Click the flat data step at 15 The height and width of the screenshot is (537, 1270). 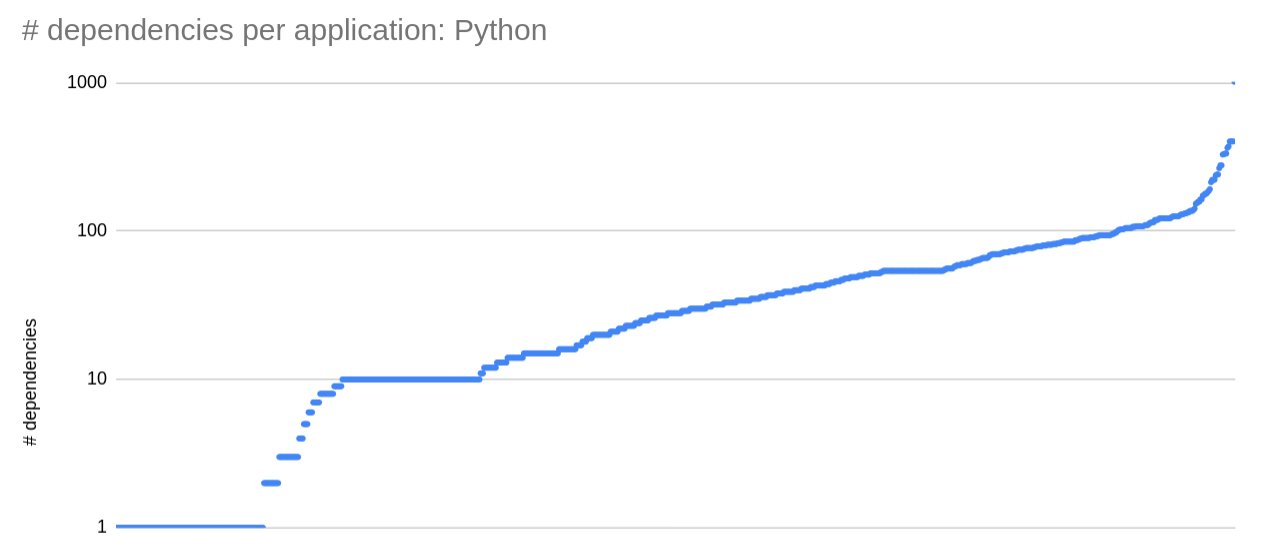540,353
